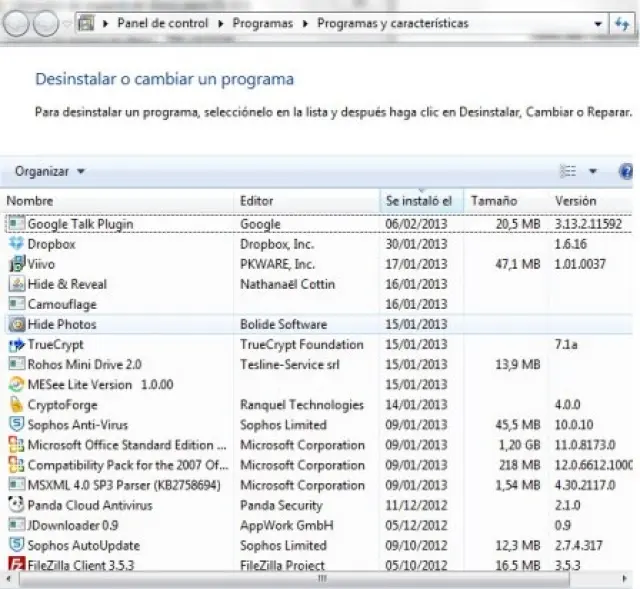Sort by the Se instaló el column
640x589 pixels.
click(420, 201)
